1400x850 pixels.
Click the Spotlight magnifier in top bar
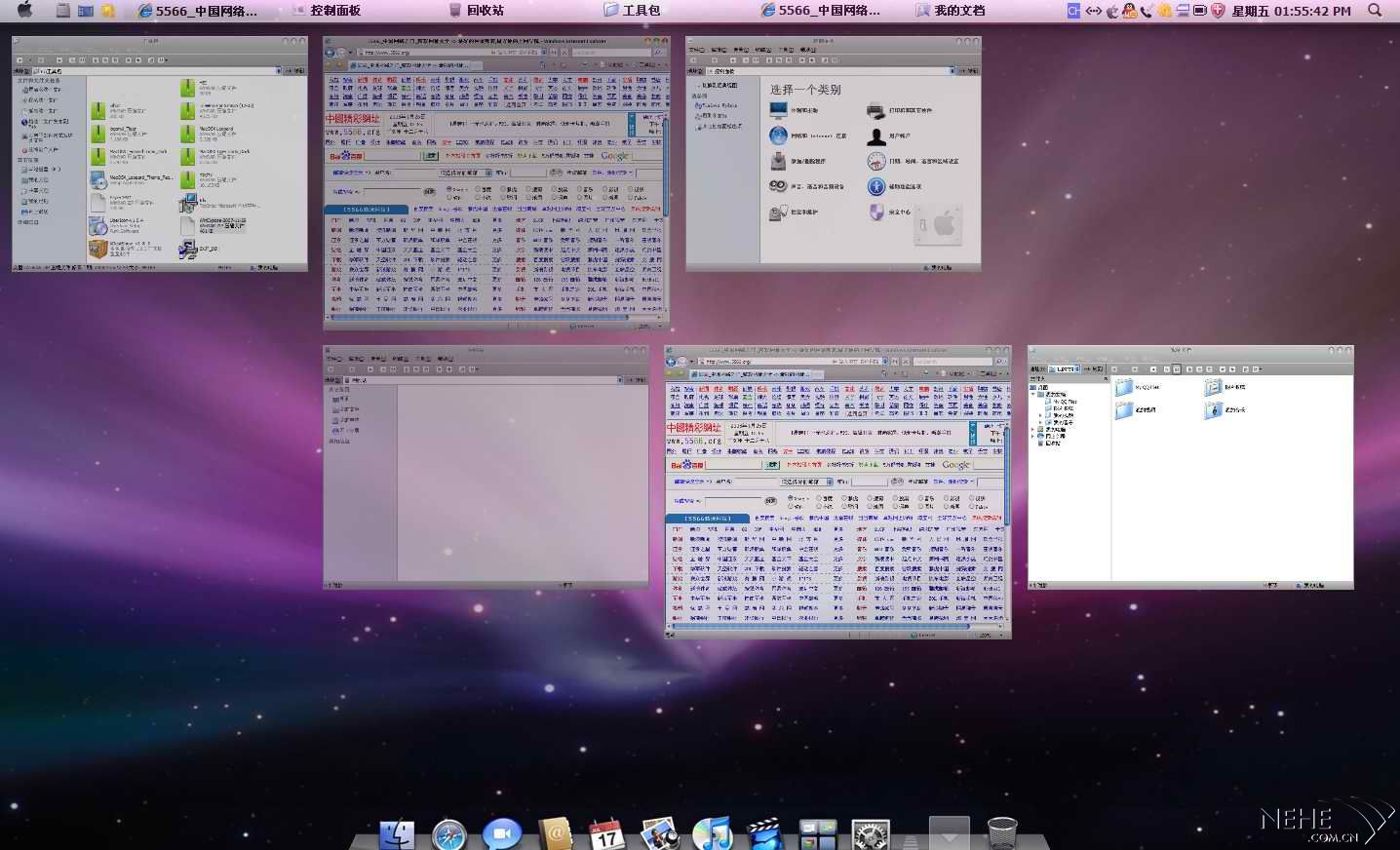point(1375,11)
